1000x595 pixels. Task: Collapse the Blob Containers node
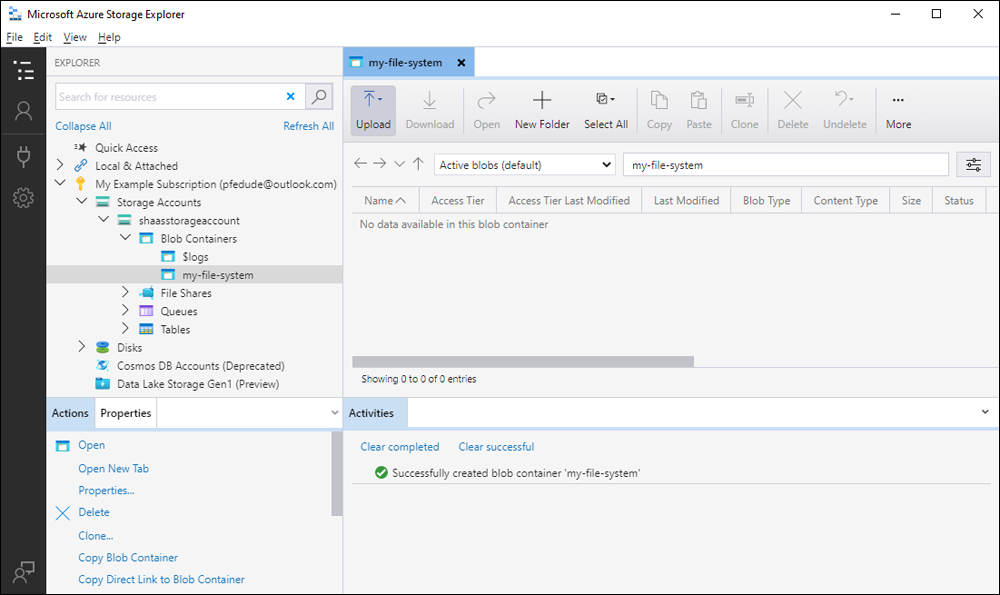125,239
